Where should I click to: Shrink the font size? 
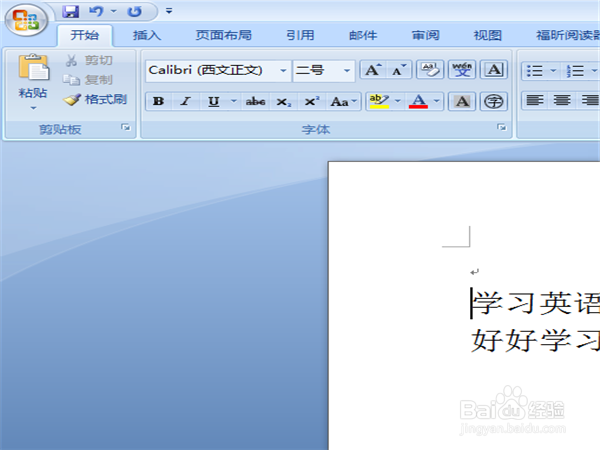click(399, 70)
